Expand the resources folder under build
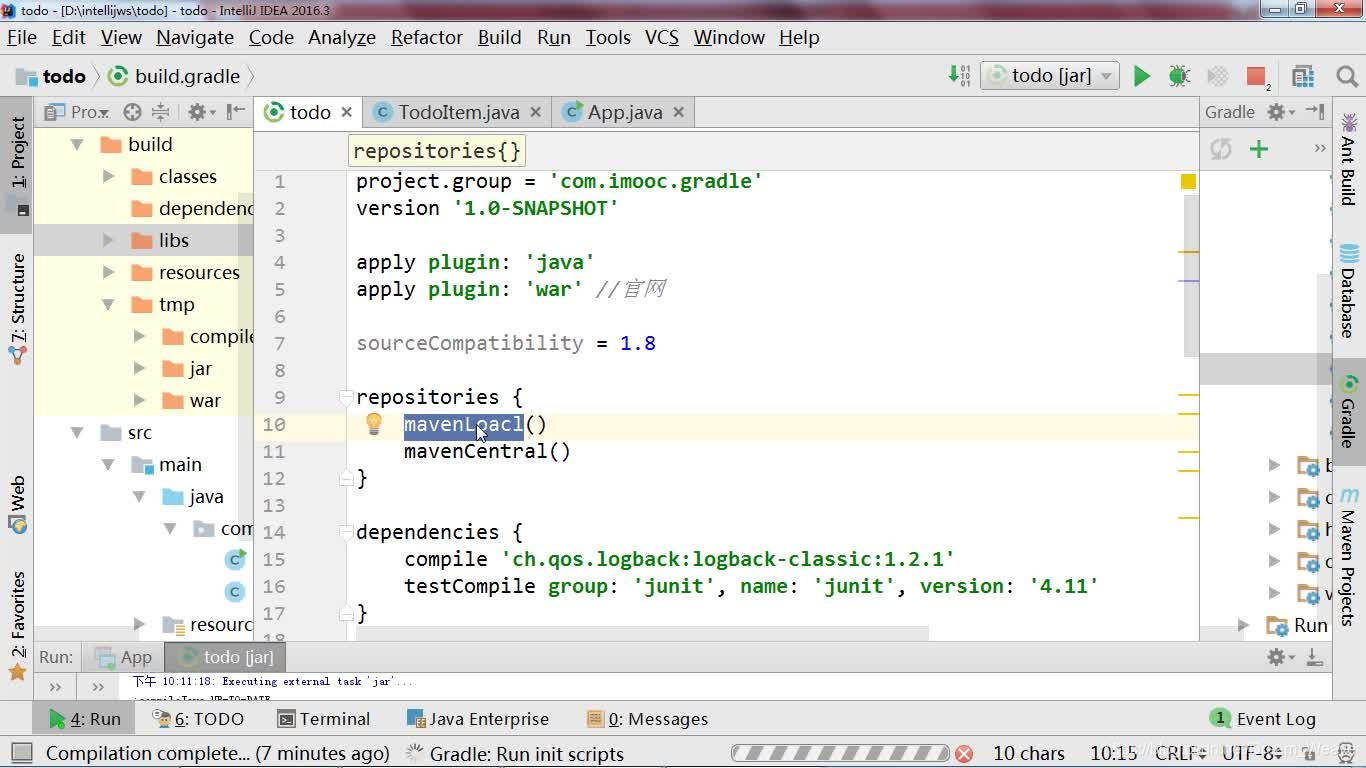1366x768 pixels. tap(108, 273)
